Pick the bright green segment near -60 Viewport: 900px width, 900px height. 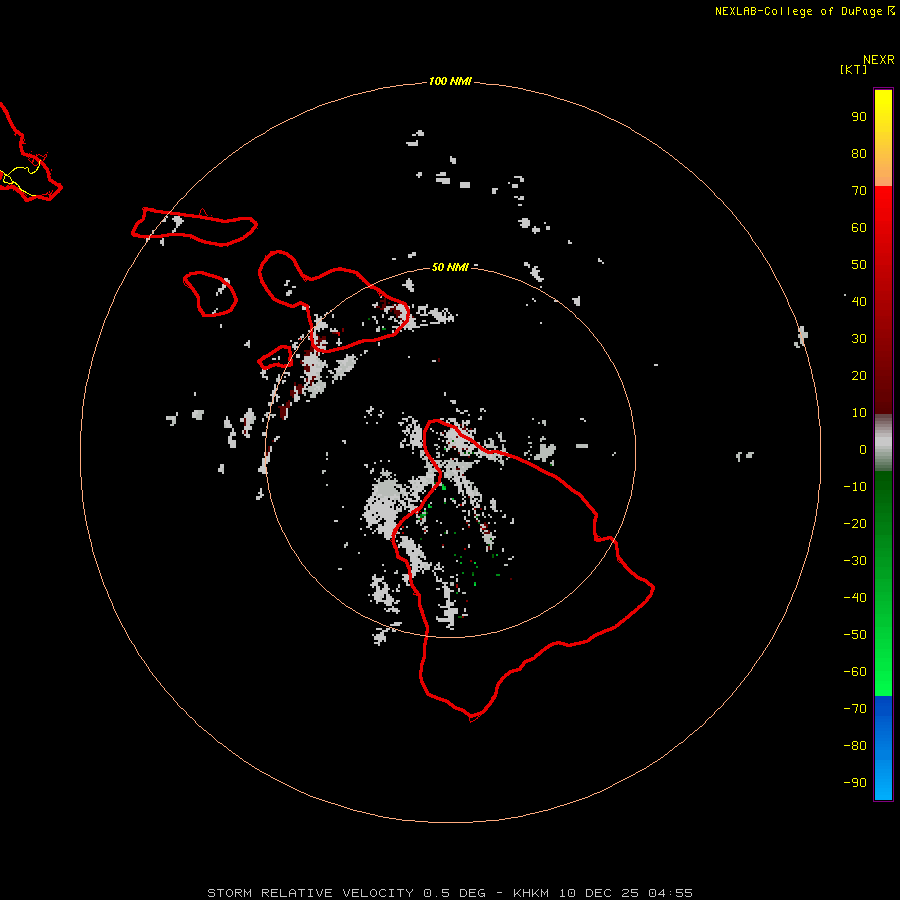(x=883, y=672)
